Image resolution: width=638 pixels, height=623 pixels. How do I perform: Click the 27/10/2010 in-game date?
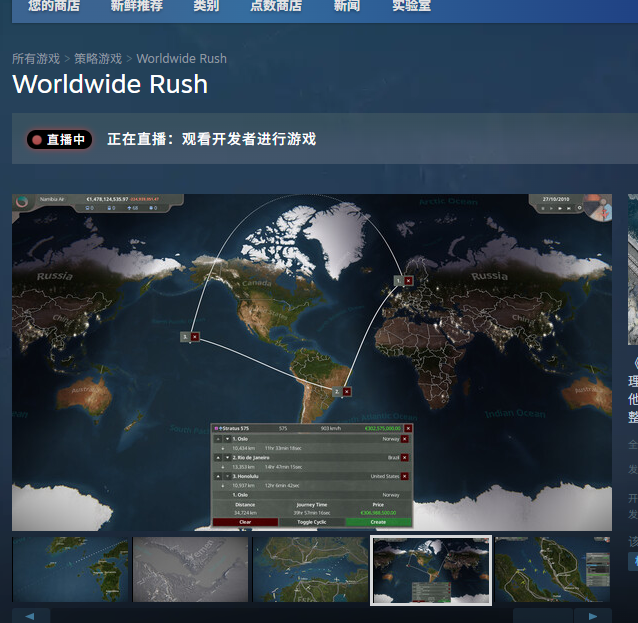[x=556, y=199]
